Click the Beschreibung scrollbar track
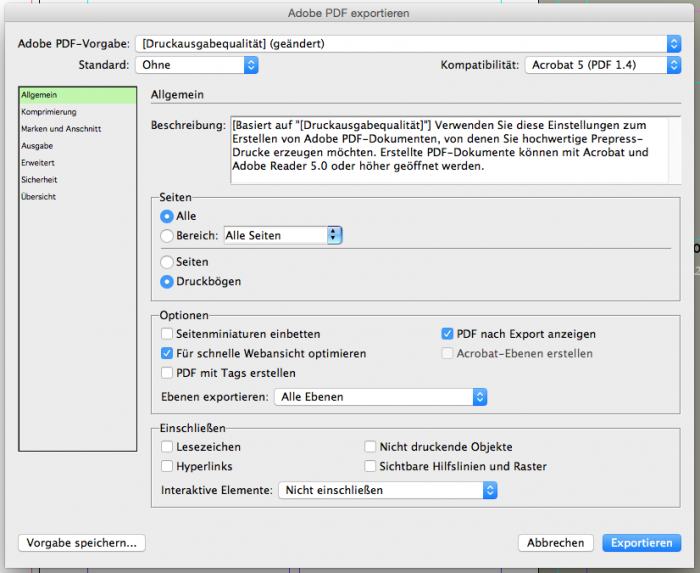This screenshot has width=700, height=573. (x=674, y=149)
